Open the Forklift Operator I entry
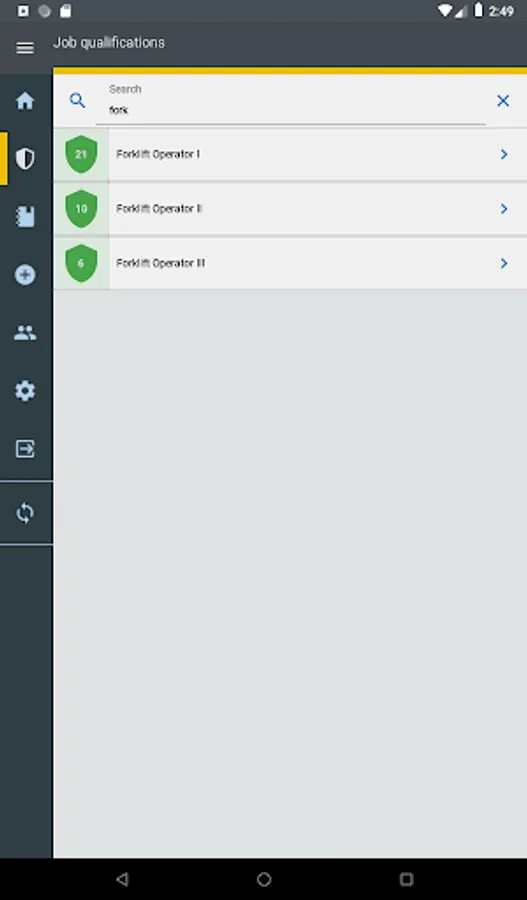 click(290, 154)
